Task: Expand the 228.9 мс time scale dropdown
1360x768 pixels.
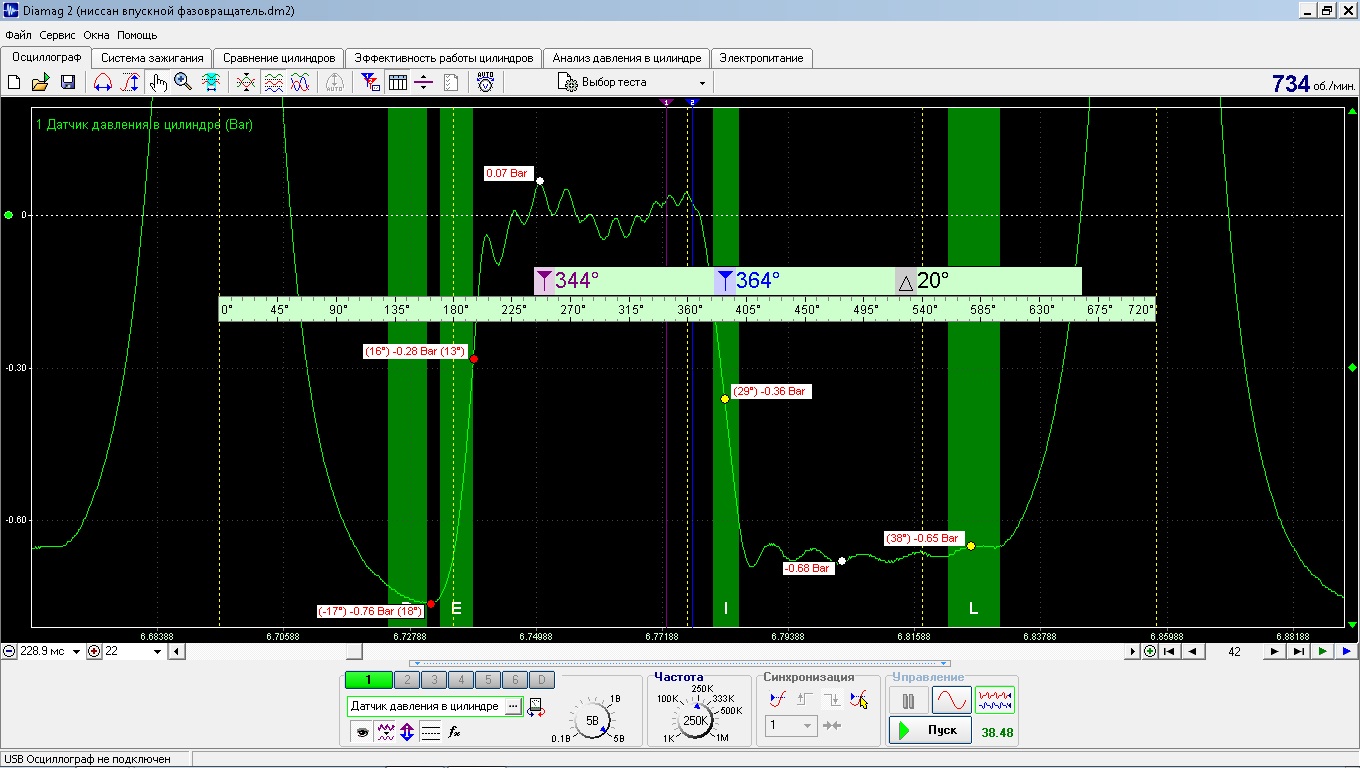Action: 77,652
